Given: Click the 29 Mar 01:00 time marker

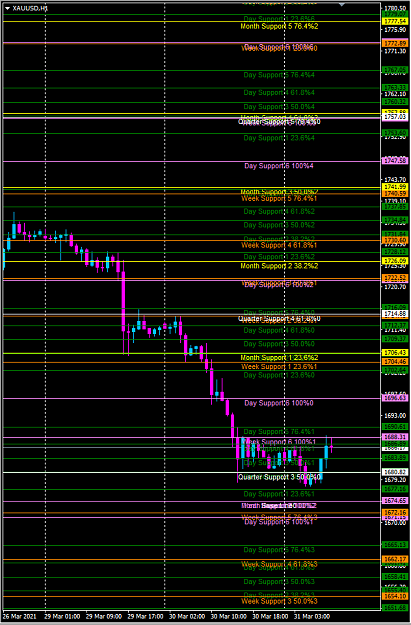Looking at the screenshot, I should pyautogui.click(x=61, y=616).
